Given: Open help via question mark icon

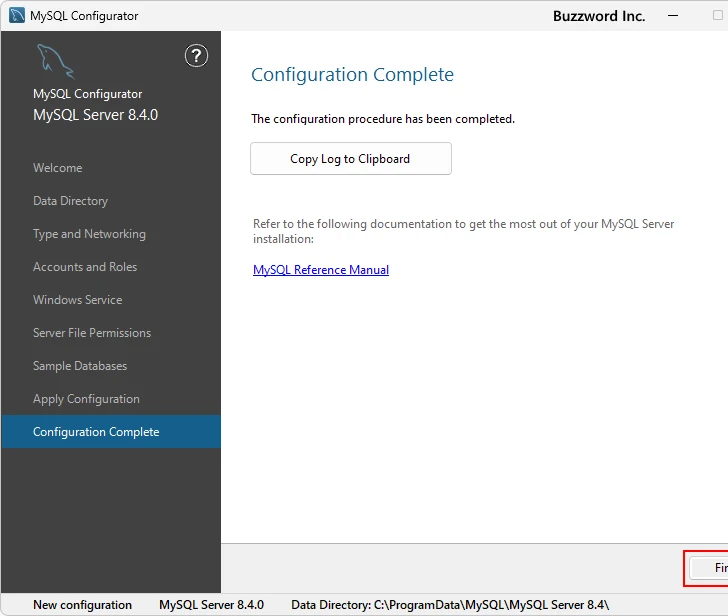Looking at the screenshot, I should coord(196,56).
